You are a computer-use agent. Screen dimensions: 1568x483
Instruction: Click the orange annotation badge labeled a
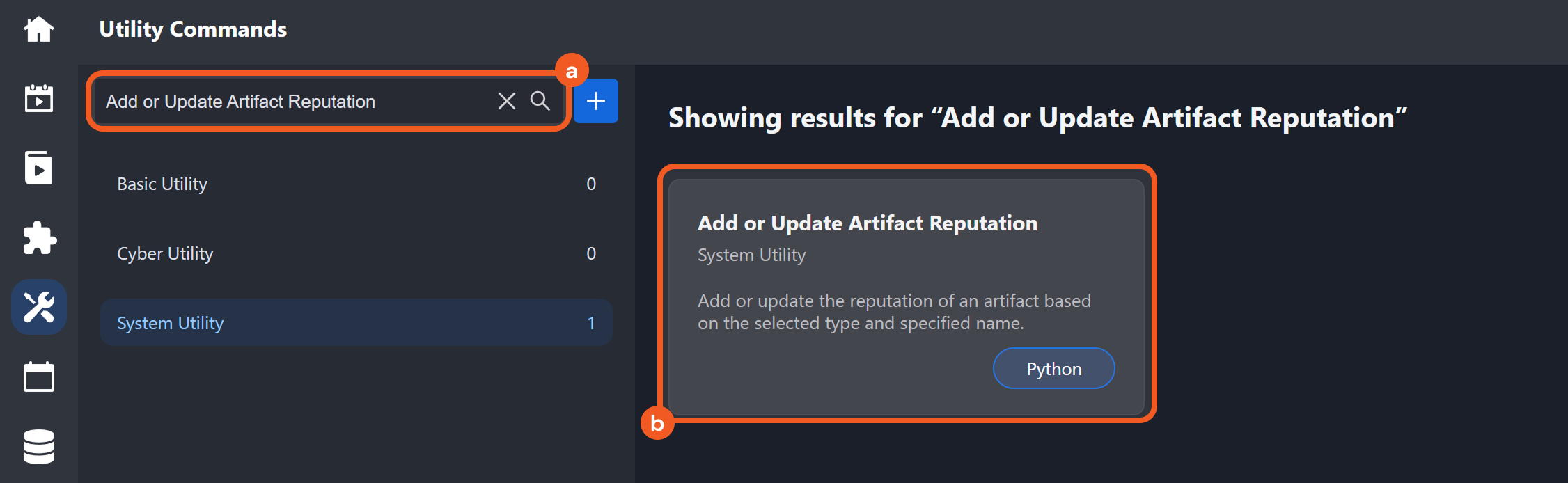572,71
